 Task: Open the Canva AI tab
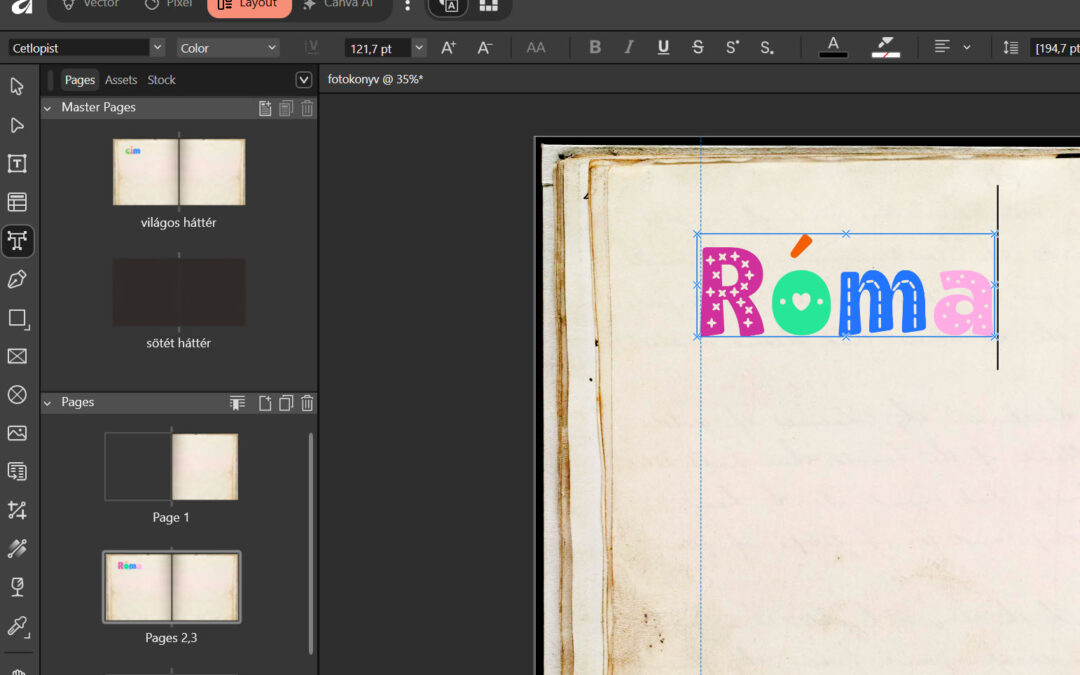tap(339, 5)
